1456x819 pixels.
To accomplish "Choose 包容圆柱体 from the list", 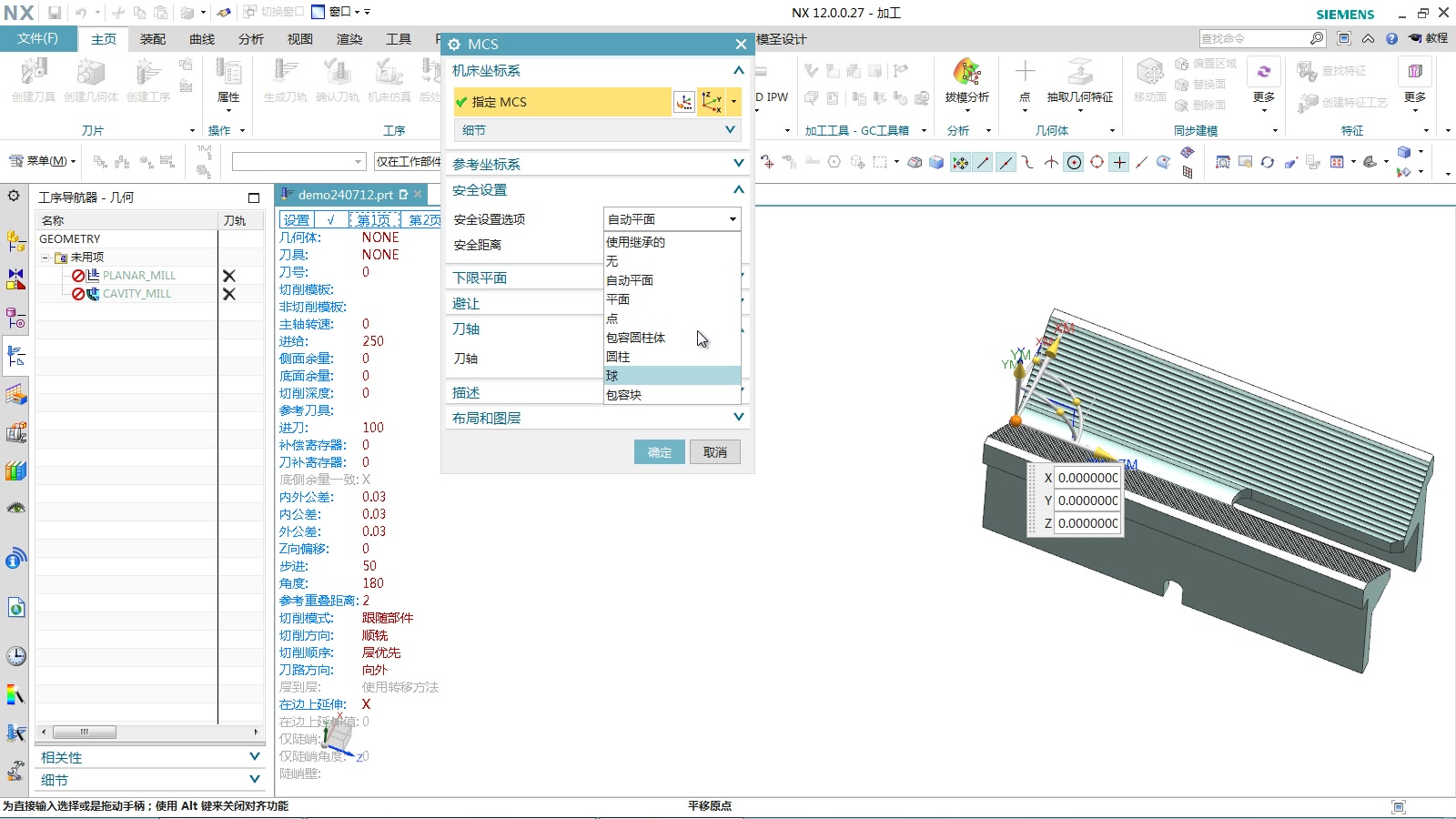I will click(x=672, y=338).
